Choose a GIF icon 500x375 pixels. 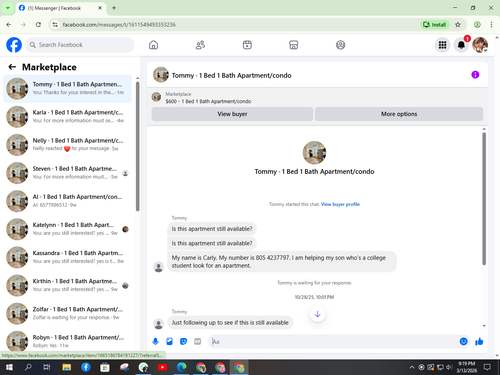point(198,341)
